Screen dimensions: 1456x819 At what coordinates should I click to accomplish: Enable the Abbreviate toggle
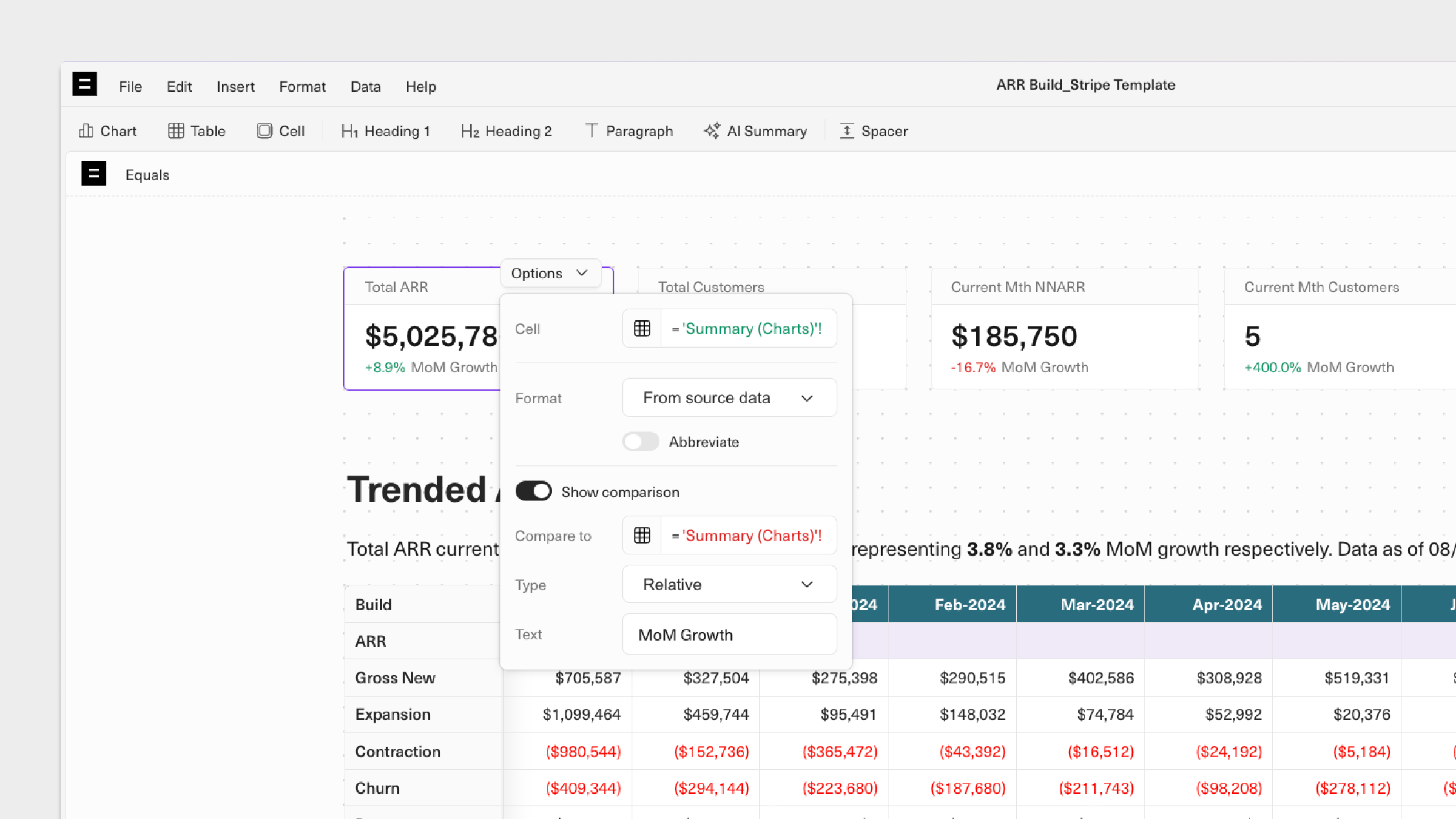(641, 442)
